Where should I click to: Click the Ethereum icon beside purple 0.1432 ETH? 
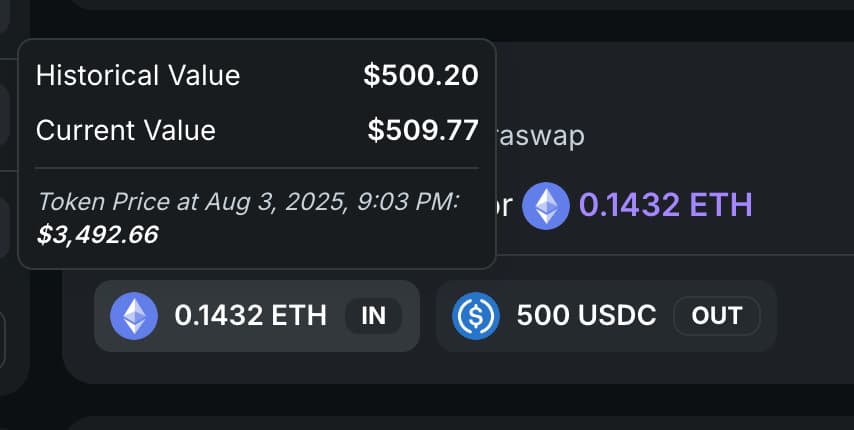[545, 205]
